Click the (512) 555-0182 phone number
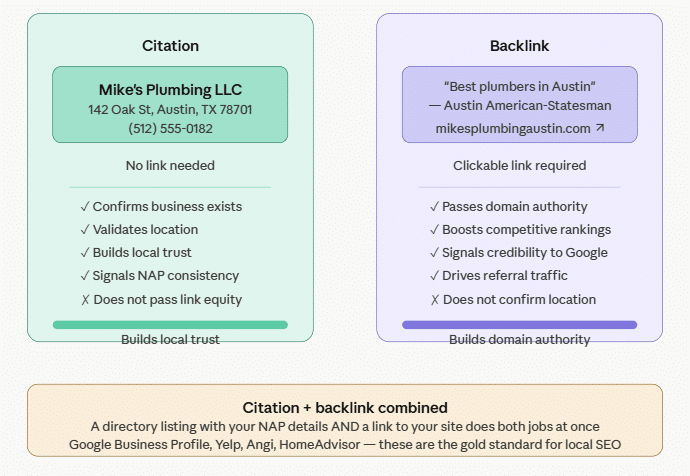The width and height of the screenshot is (690, 476). [x=170, y=128]
